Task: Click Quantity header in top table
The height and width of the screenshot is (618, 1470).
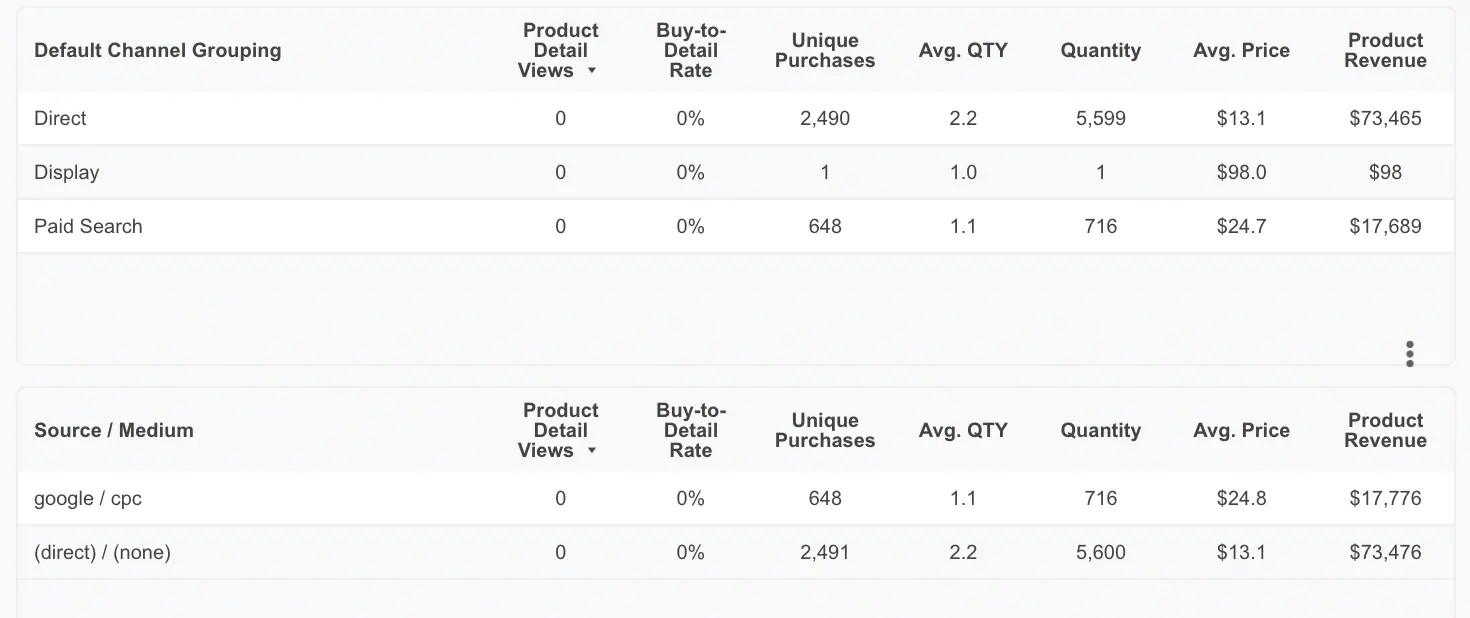Action: coord(1101,51)
